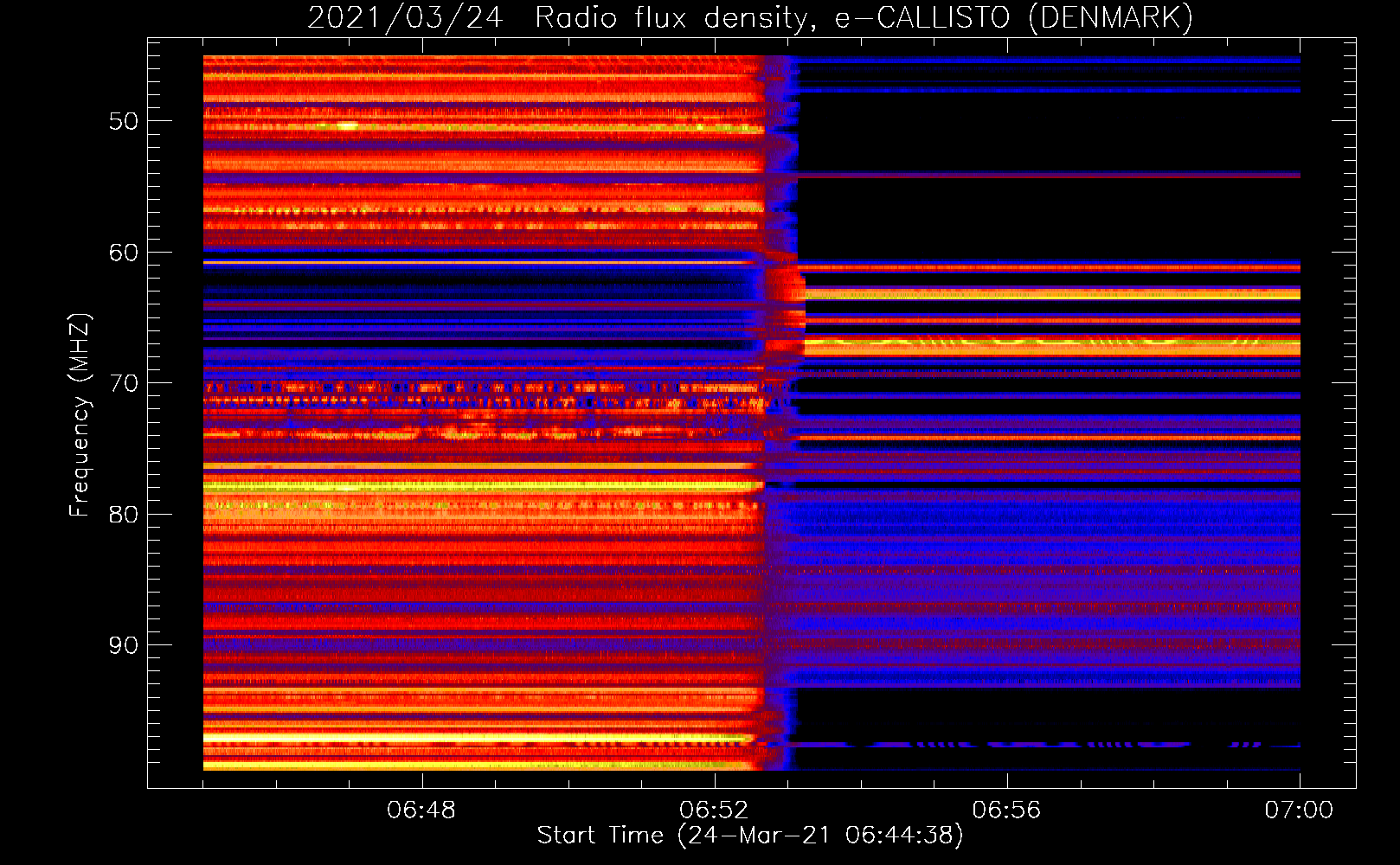Click the 70 frequency tick label

[x=124, y=383]
